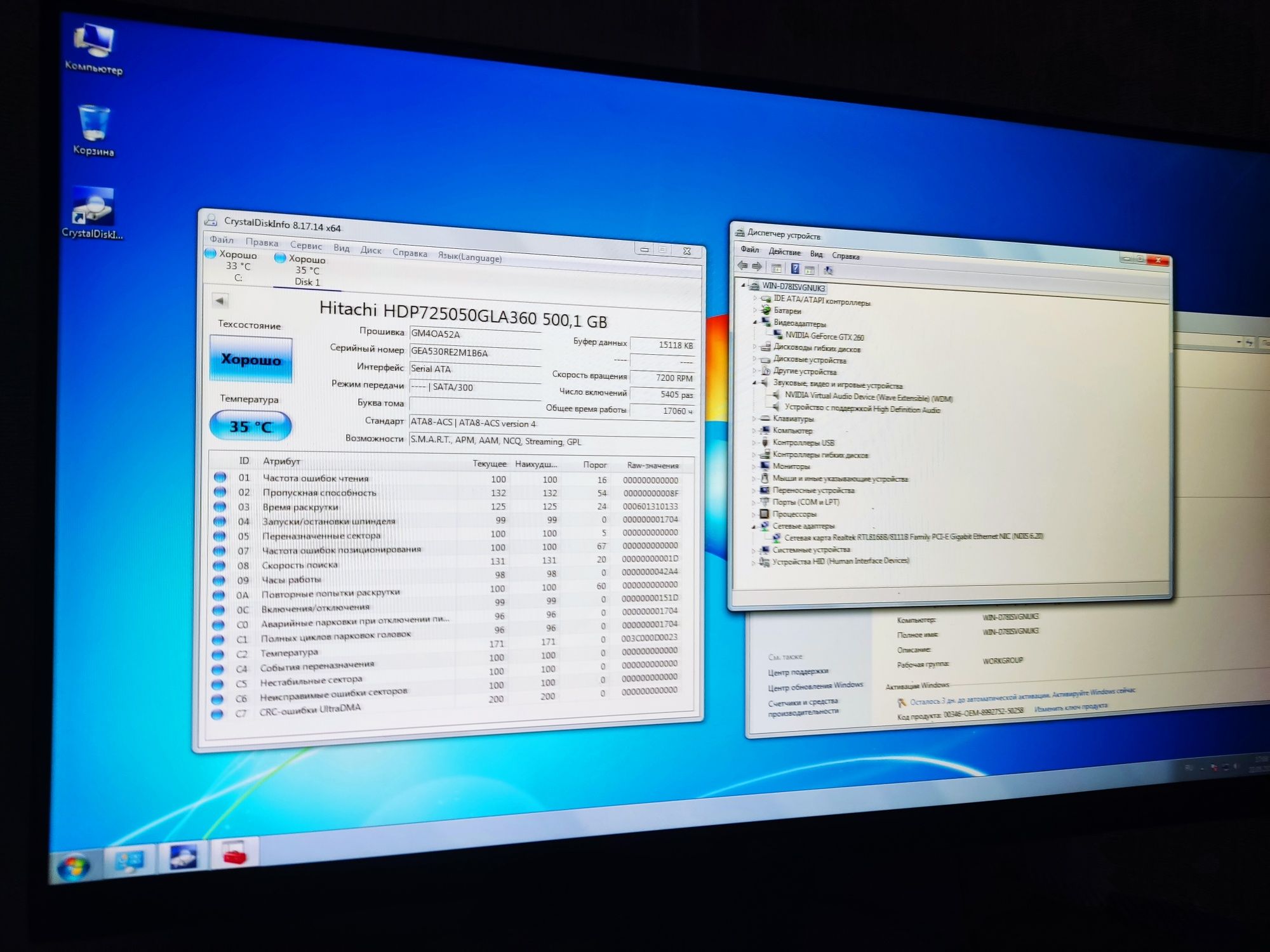Collapse Звуковые, видео и игровые устройства node
Image resolution: width=1270 pixels, height=952 pixels.
754,383
